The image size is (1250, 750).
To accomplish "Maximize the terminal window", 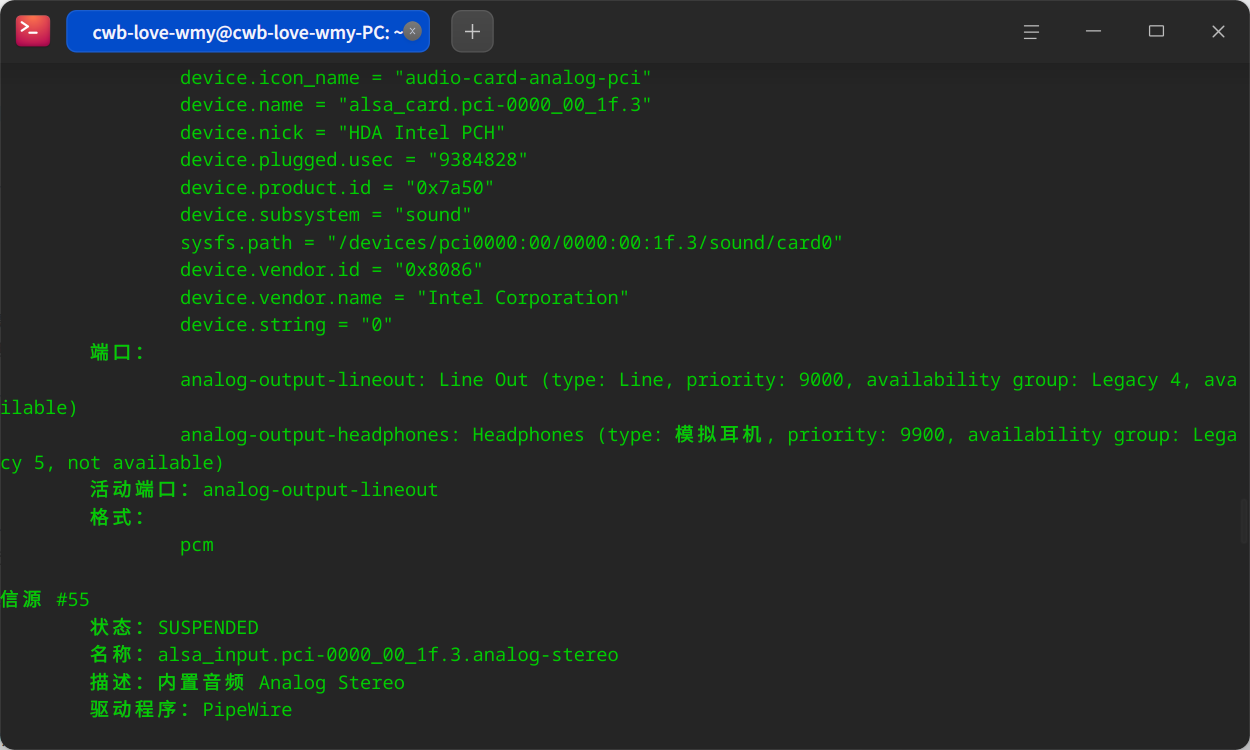I will pyautogui.click(x=1156, y=31).
